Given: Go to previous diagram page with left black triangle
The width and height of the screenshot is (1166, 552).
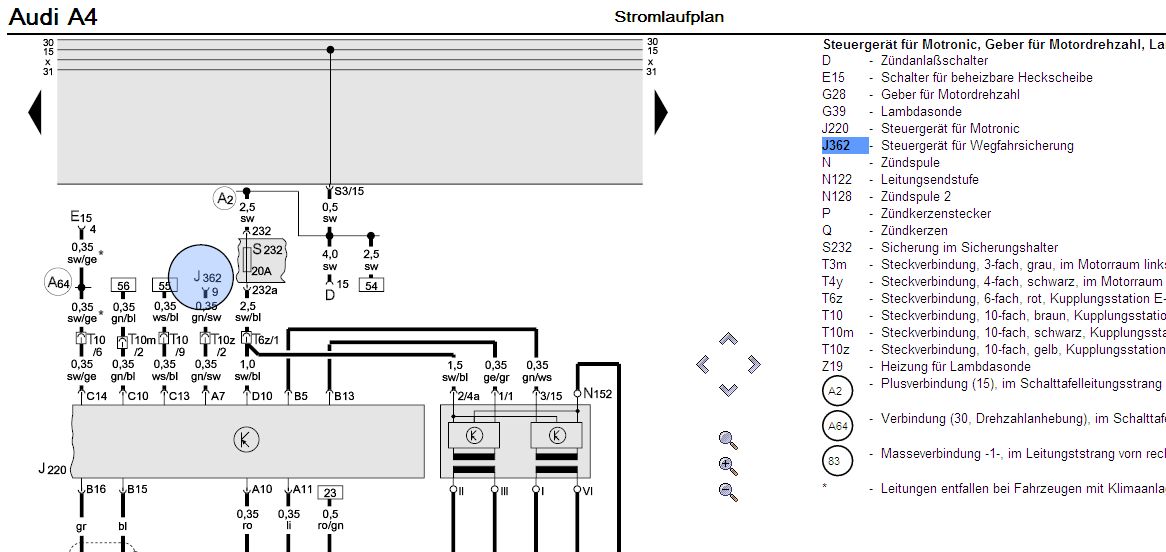Looking at the screenshot, I should coord(35,112).
